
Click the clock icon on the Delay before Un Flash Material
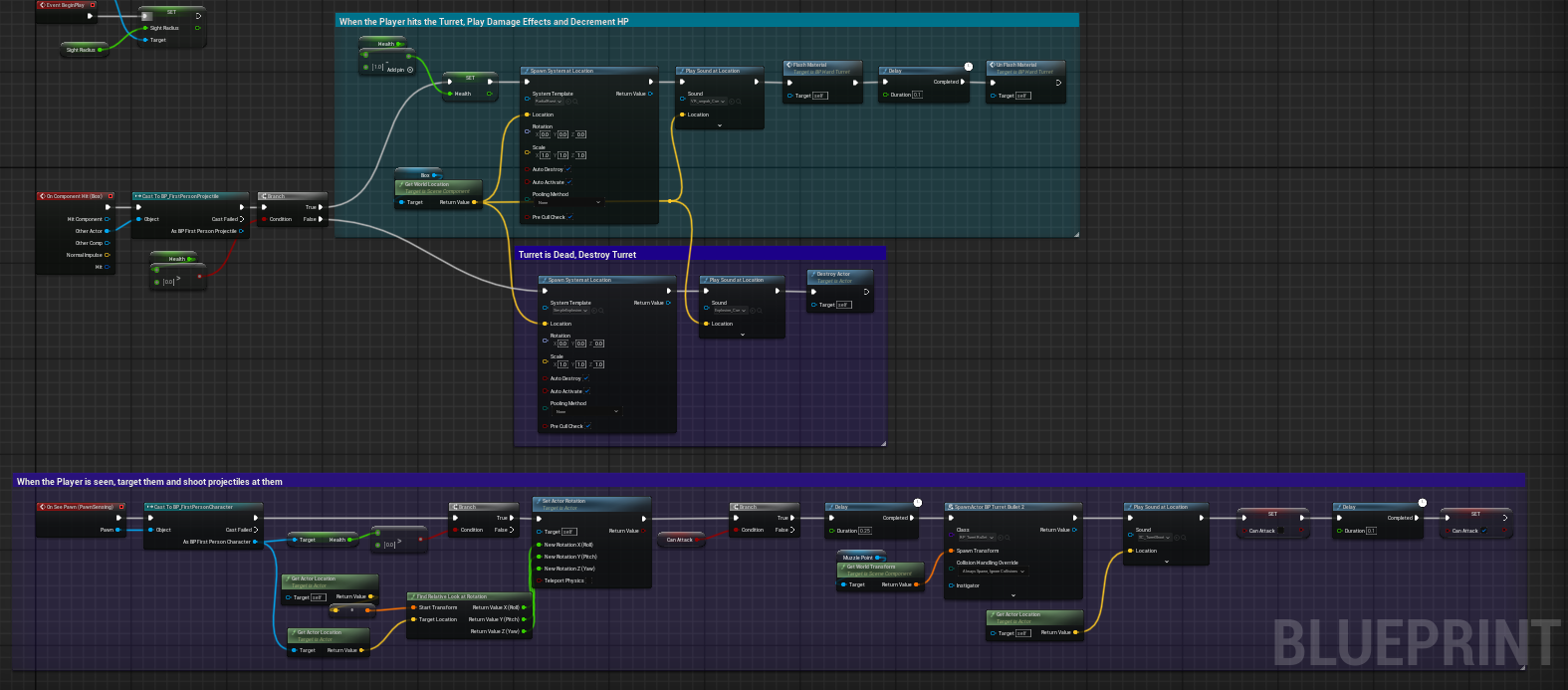968,67
